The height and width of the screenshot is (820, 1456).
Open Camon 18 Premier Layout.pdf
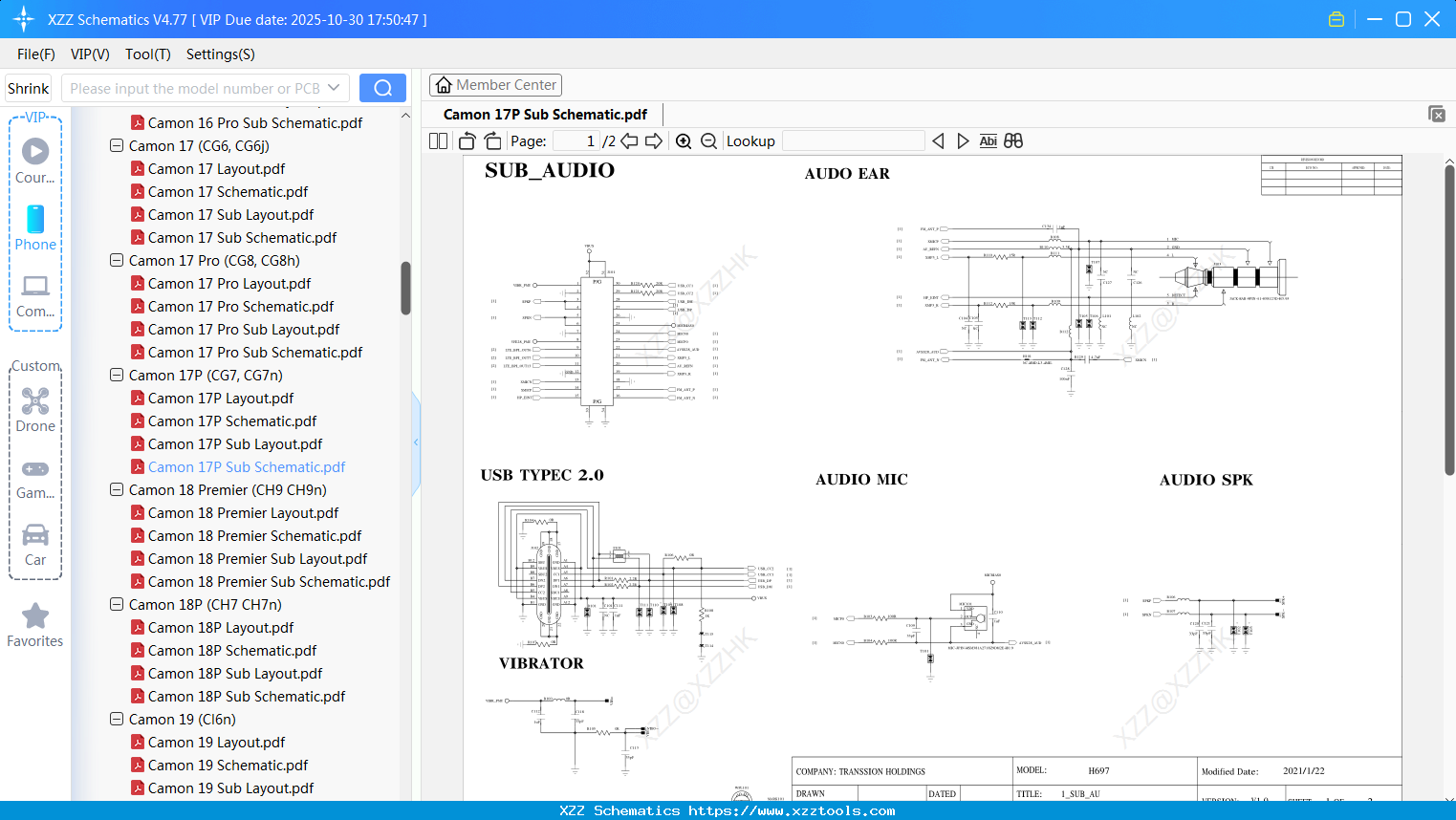244,512
